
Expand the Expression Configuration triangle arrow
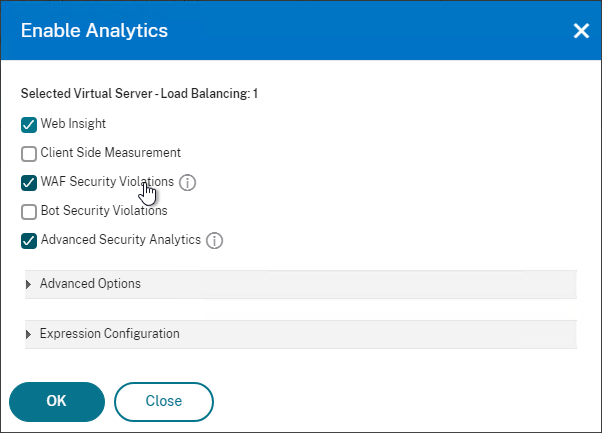click(x=28, y=334)
